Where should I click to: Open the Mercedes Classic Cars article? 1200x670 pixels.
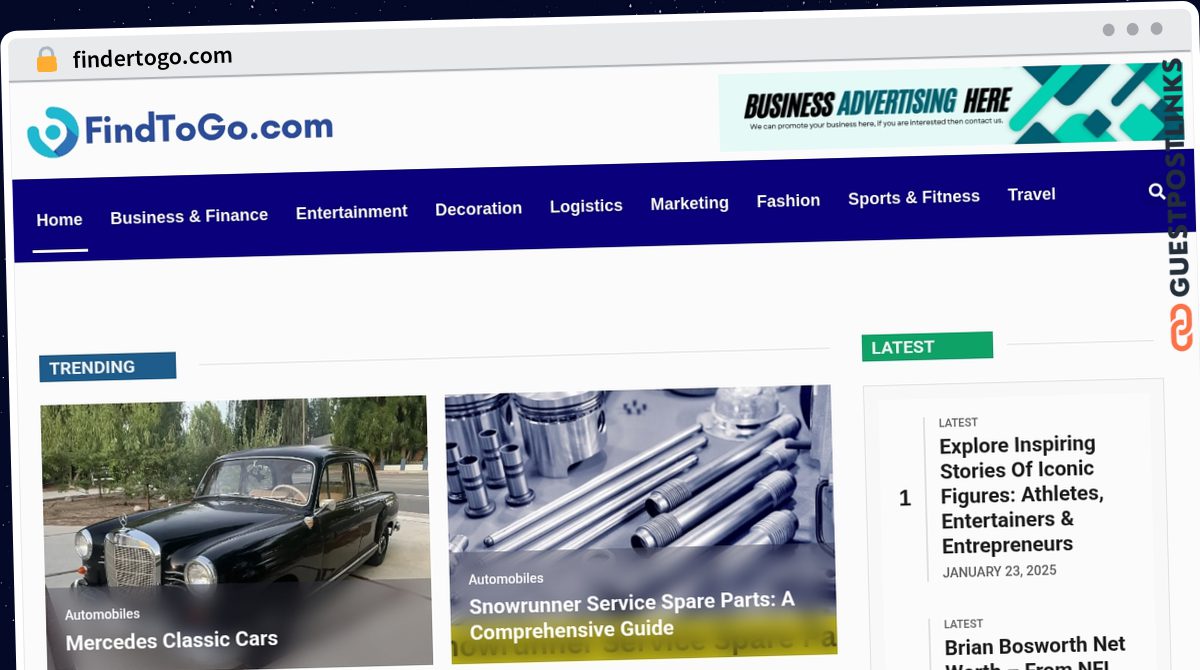[x=172, y=640]
